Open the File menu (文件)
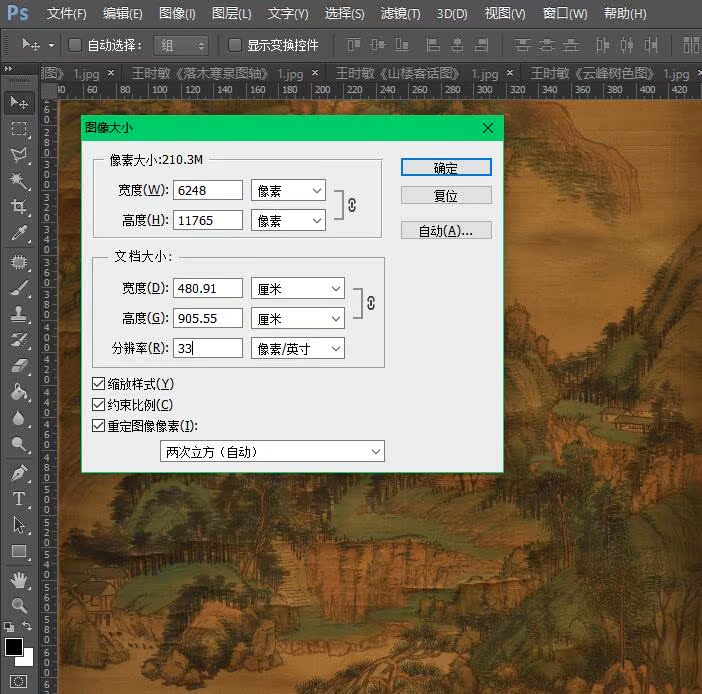Viewport: 702px width, 694px height. 67,14
